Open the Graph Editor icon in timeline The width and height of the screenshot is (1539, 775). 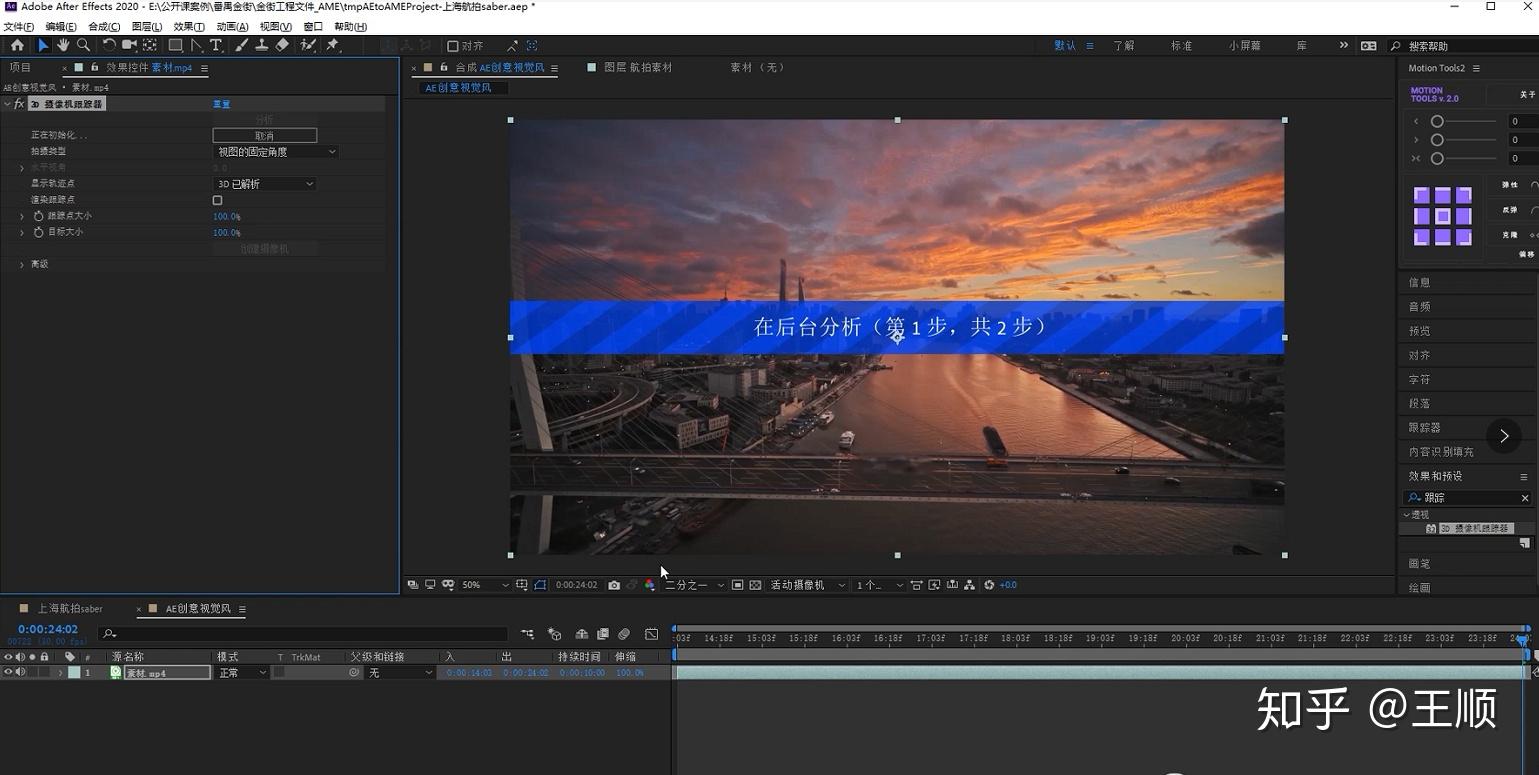click(651, 634)
